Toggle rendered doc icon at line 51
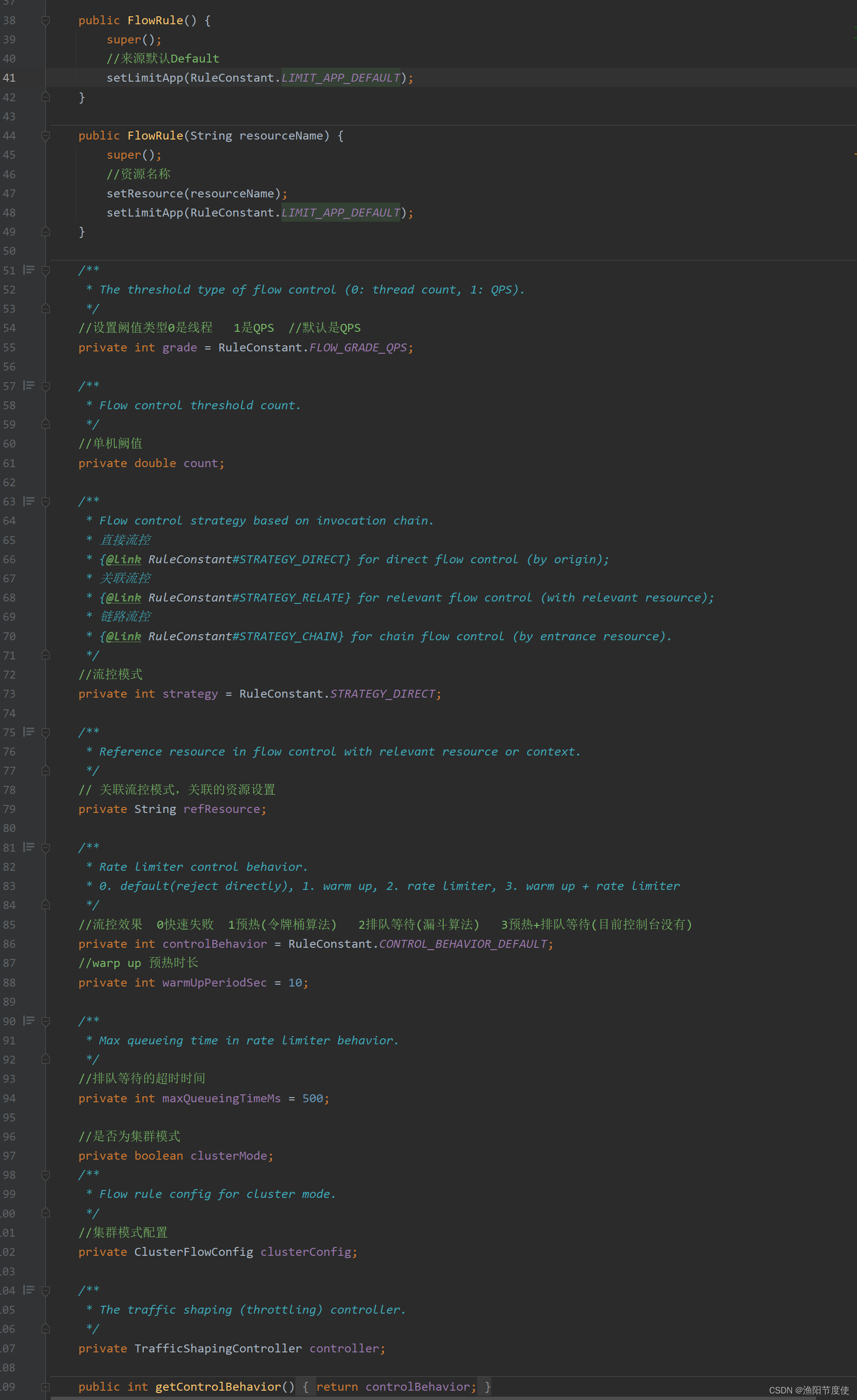The width and height of the screenshot is (857, 1400). click(x=28, y=270)
